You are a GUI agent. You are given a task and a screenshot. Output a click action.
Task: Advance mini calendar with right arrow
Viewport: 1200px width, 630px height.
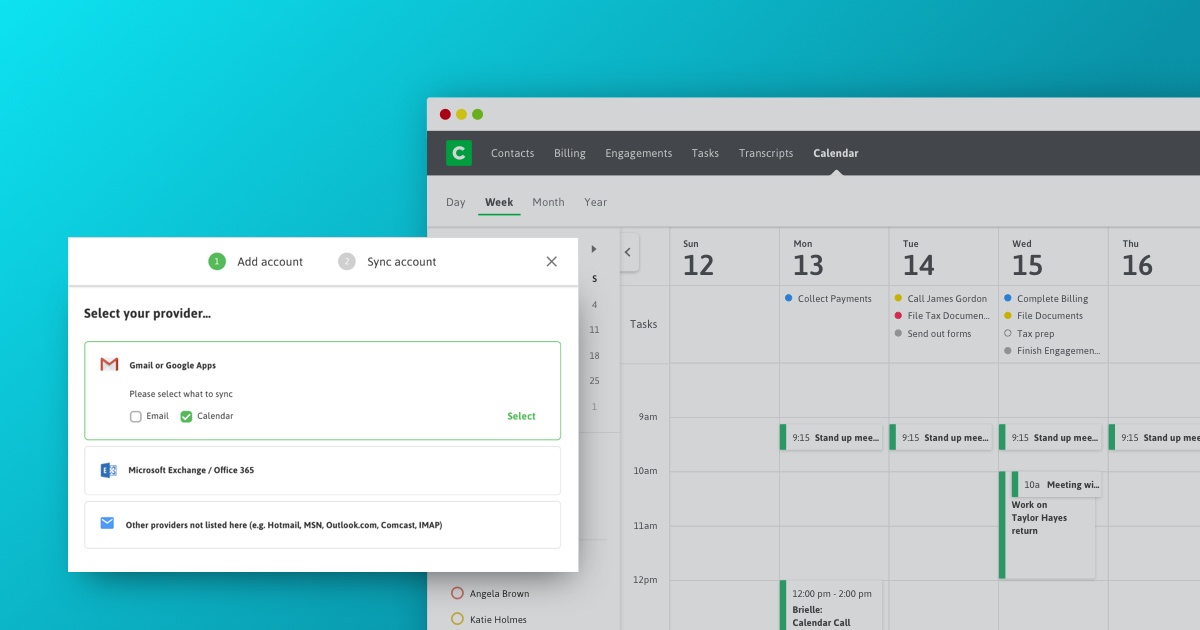[x=594, y=249]
